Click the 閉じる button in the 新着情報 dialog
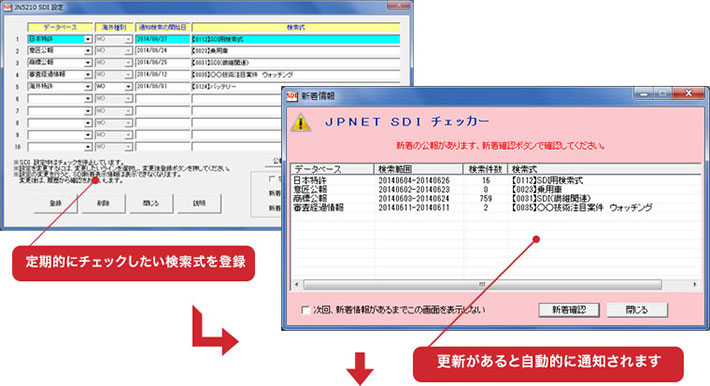The width and height of the screenshot is (710, 386). 637,310
